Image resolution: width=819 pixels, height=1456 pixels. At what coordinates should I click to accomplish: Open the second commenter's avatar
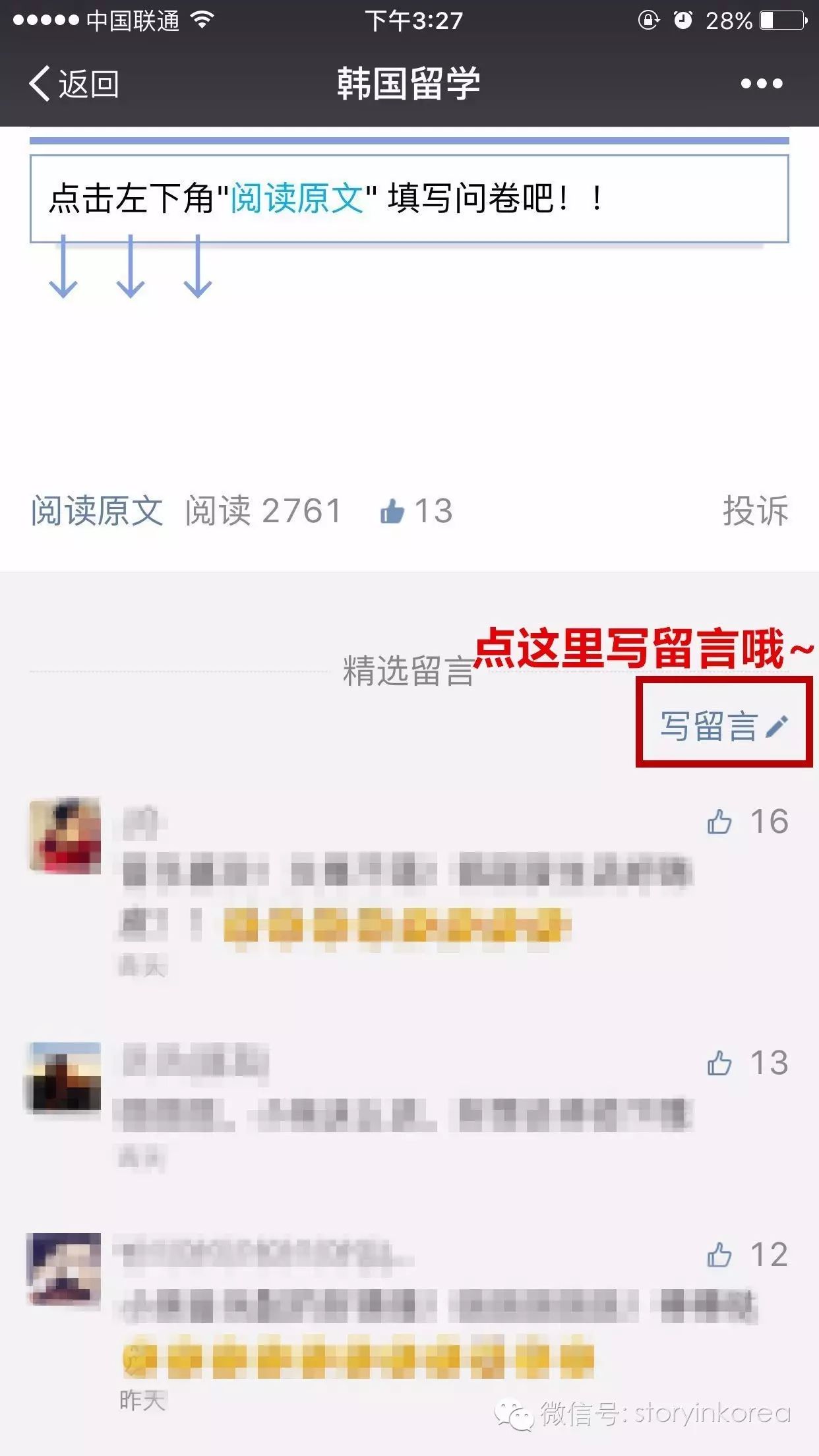65,1077
